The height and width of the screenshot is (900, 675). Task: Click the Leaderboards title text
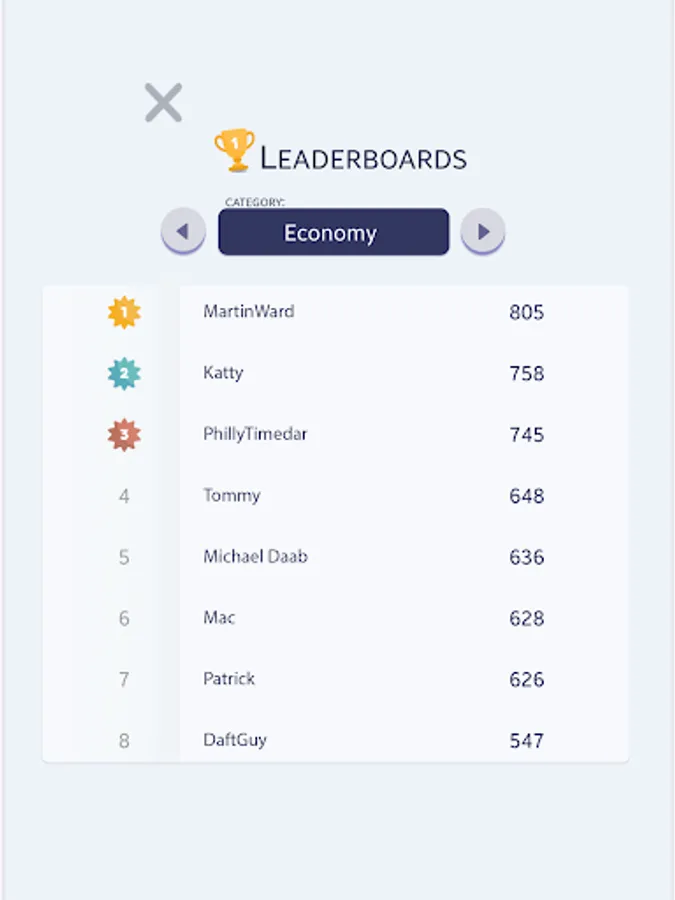point(363,158)
